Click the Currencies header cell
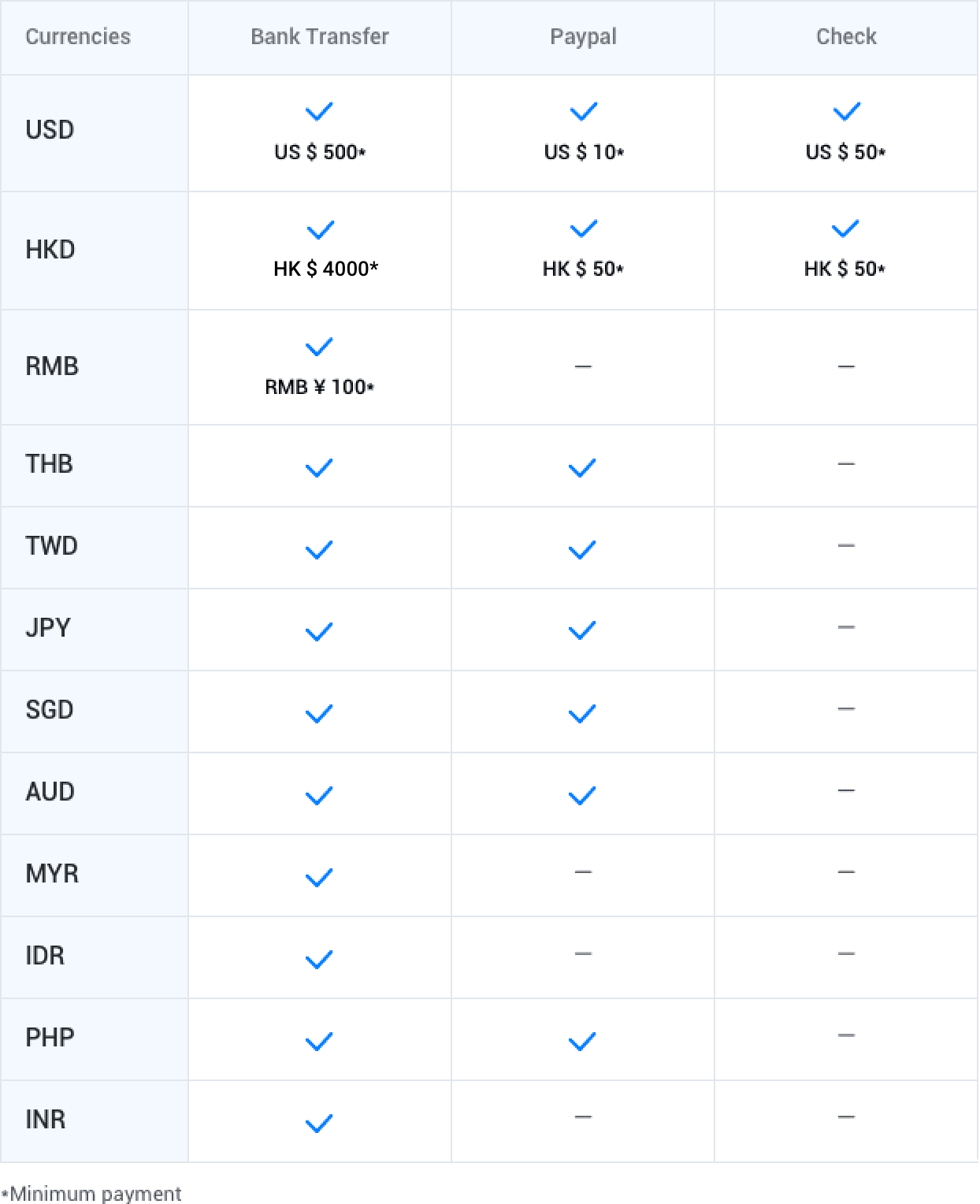The width and height of the screenshot is (980, 1204). (78, 37)
